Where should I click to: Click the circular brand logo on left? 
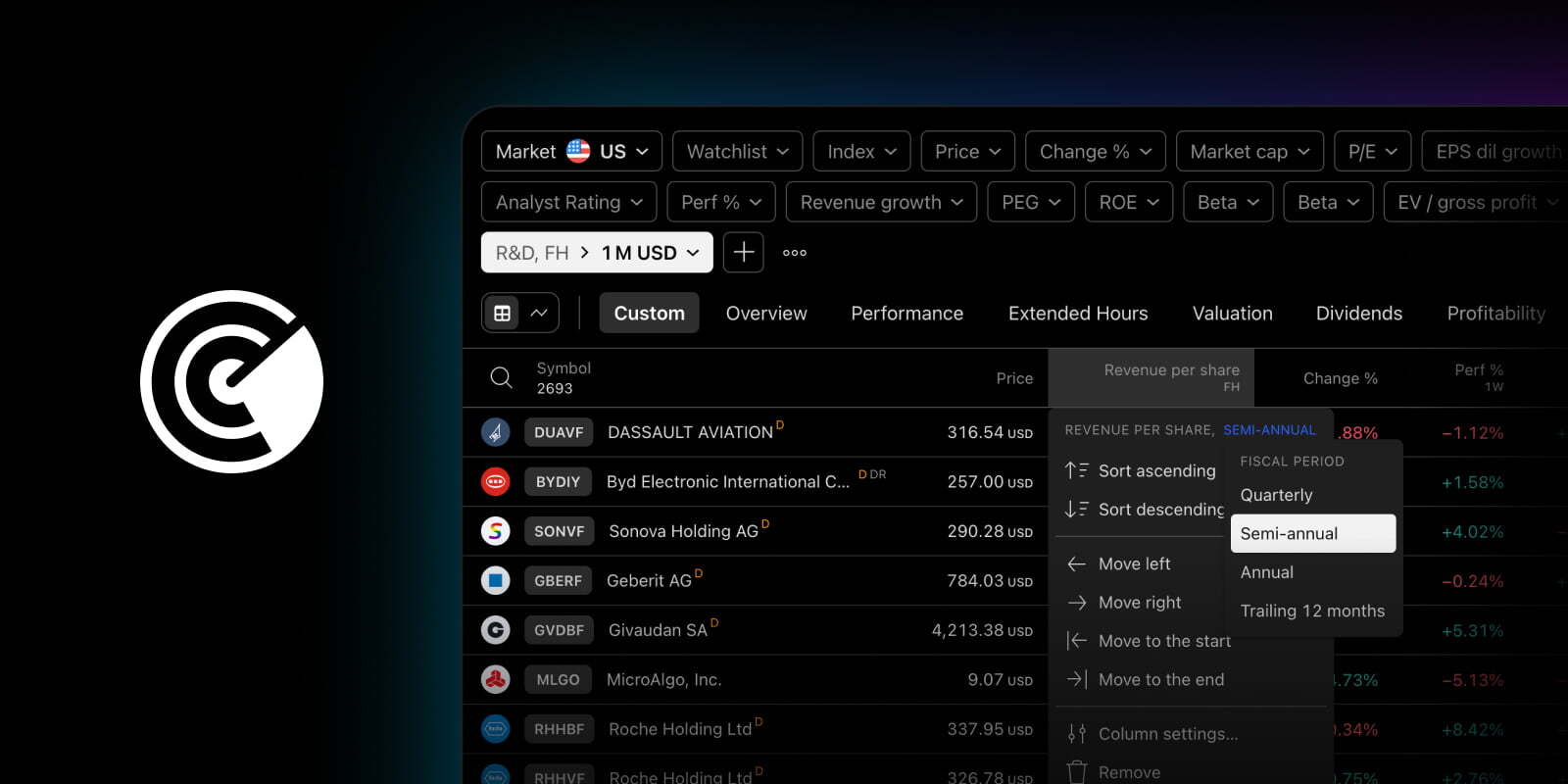(232, 381)
